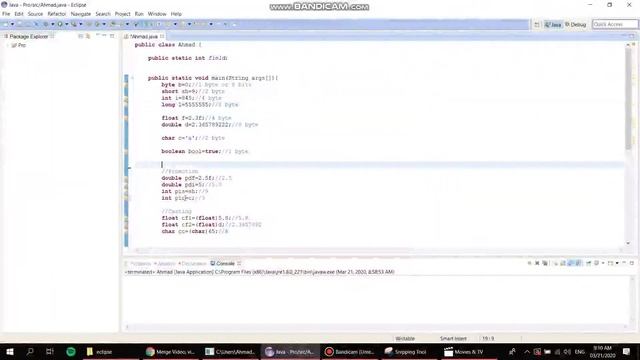
Task: Toggle Link with Editor in Package Explorer
Action: 88,36
